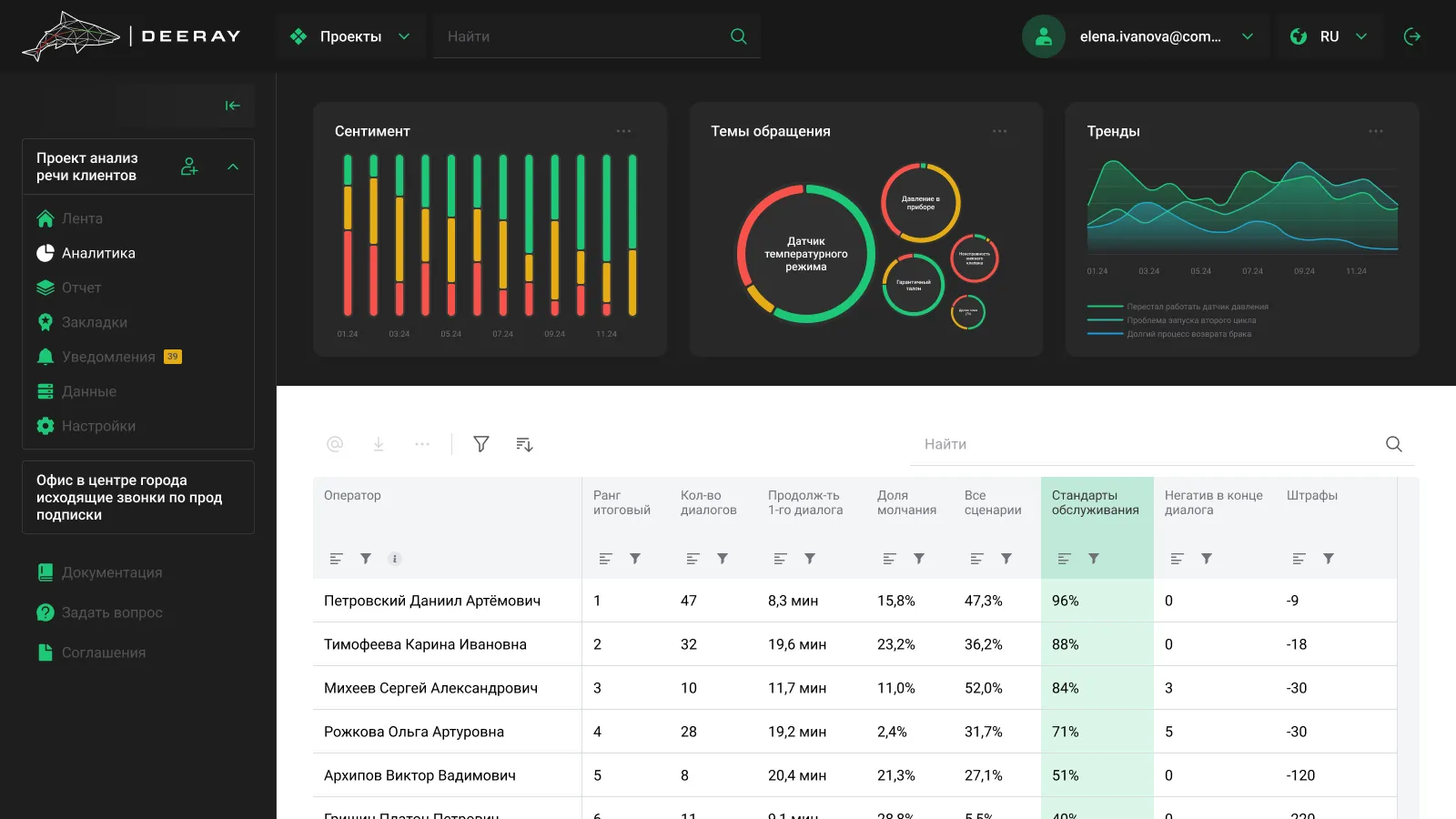Open Аналитика in the sidebar
1456x819 pixels.
[x=98, y=253]
